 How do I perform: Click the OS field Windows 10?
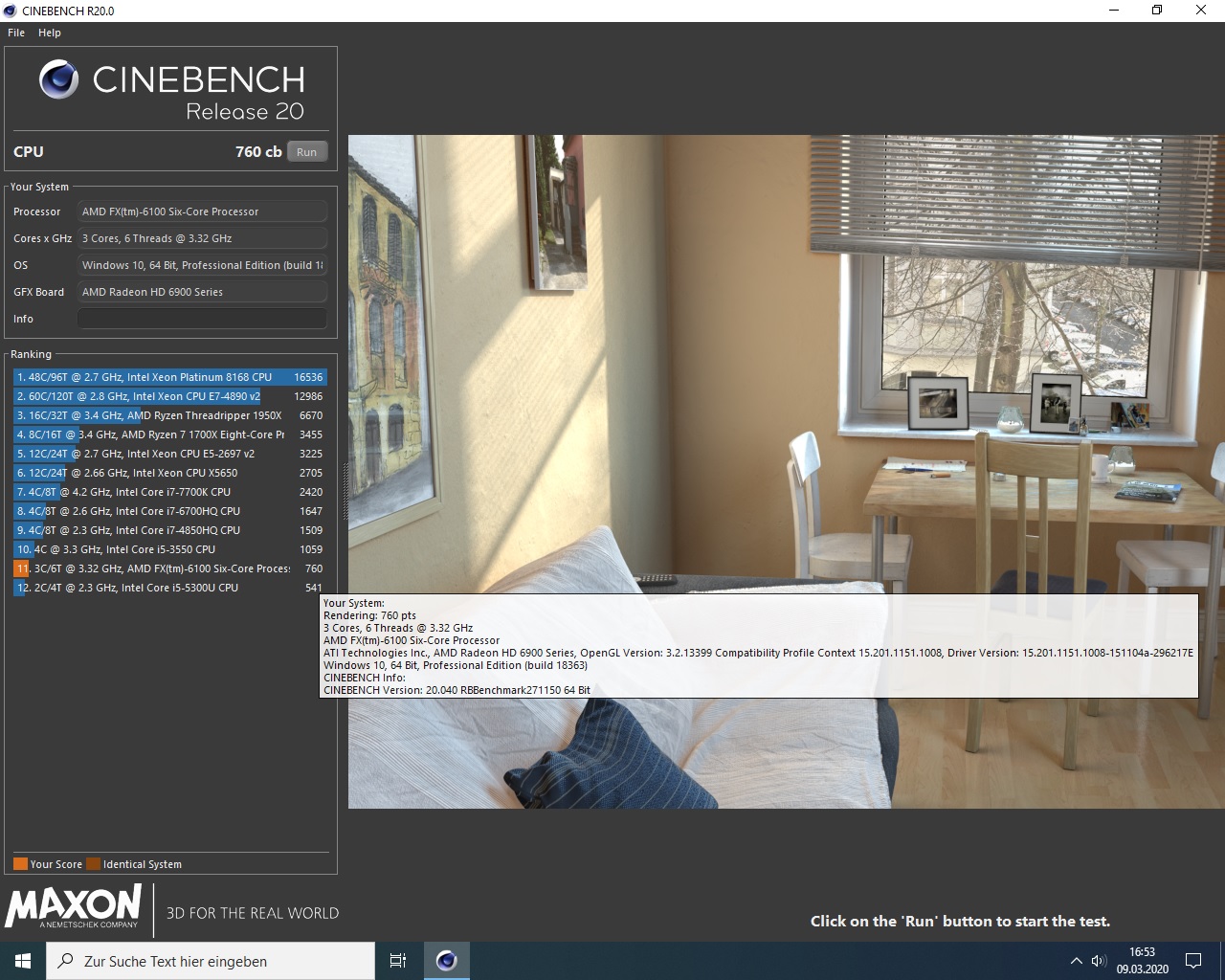pos(202,265)
